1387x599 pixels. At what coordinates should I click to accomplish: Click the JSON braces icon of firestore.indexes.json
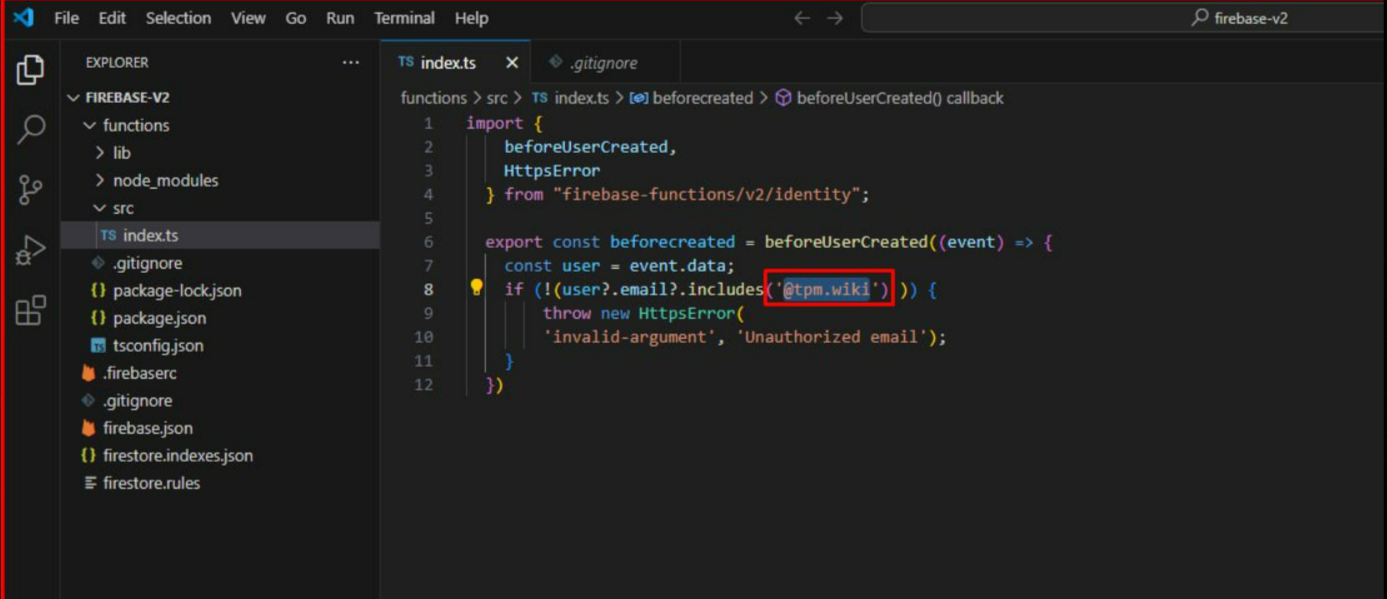[x=88, y=455]
